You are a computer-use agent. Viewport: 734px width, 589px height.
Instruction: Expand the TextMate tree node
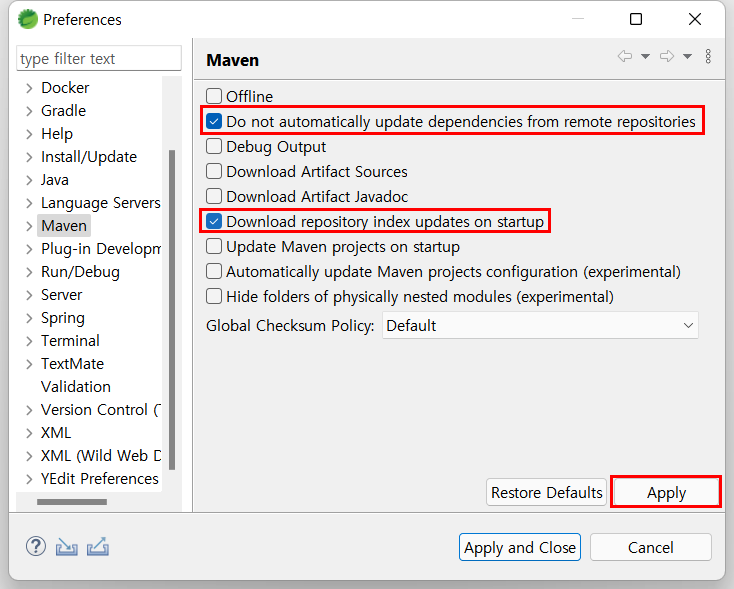click(29, 364)
